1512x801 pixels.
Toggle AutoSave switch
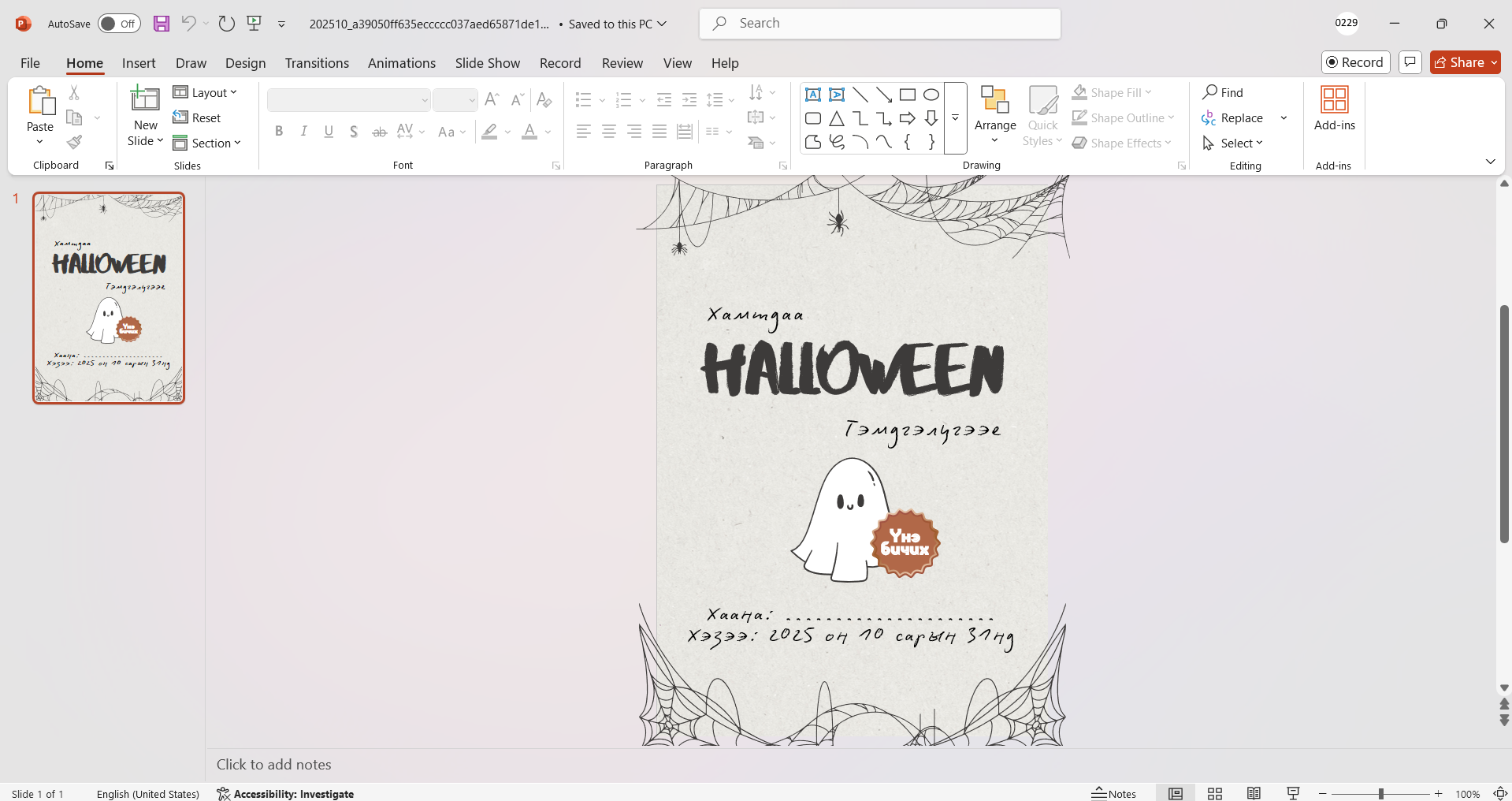tap(119, 24)
